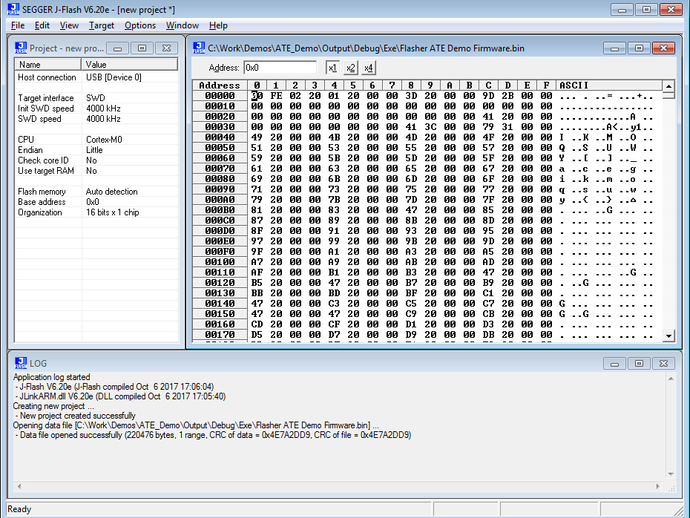Open the Edit menu
The image size is (690, 518).
(43, 25)
